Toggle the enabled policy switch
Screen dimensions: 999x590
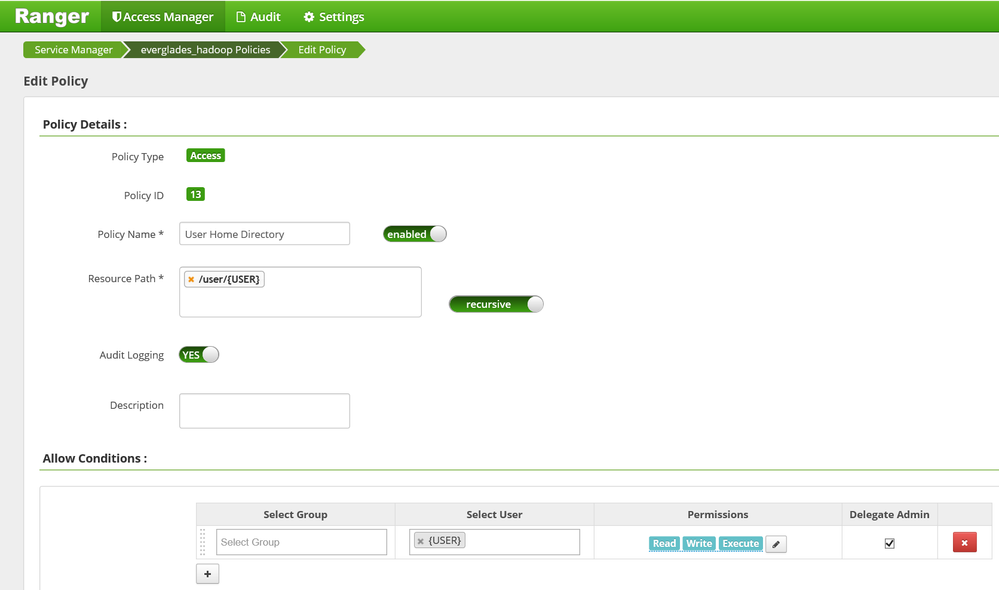tap(415, 234)
